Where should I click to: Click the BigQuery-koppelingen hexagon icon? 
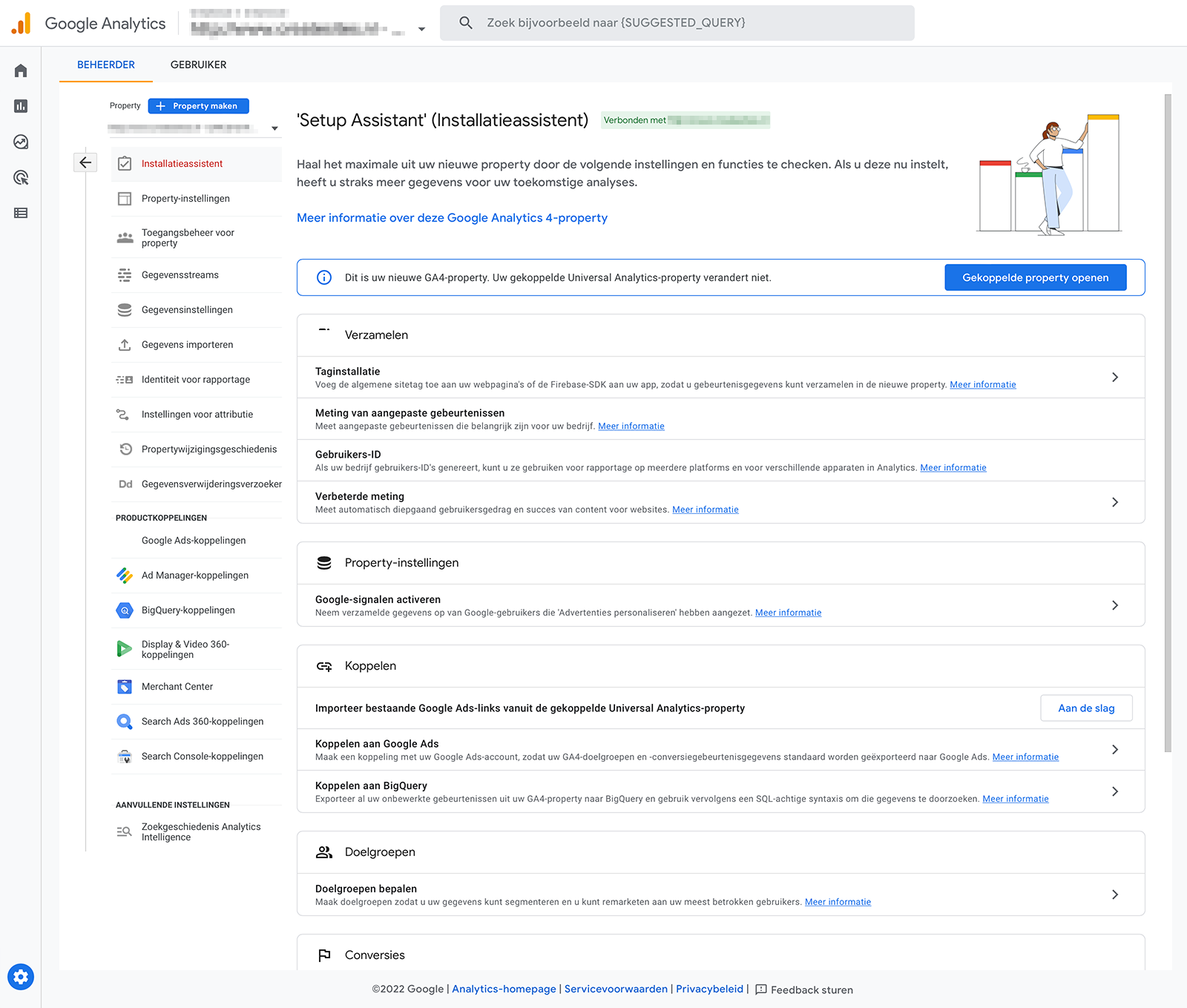tap(125, 610)
